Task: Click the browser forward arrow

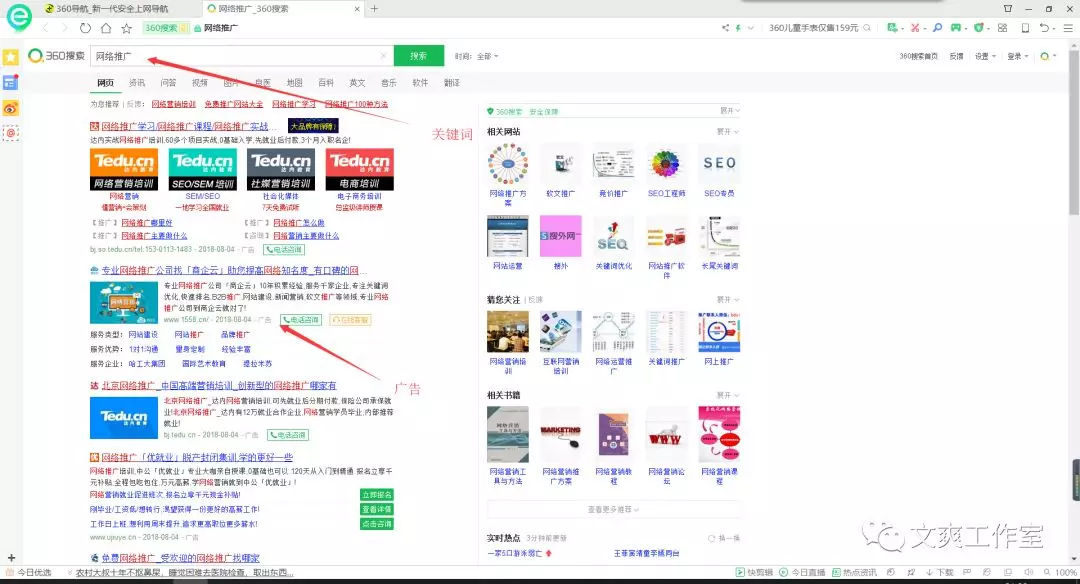Action: pyautogui.click(x=65, y=28)
